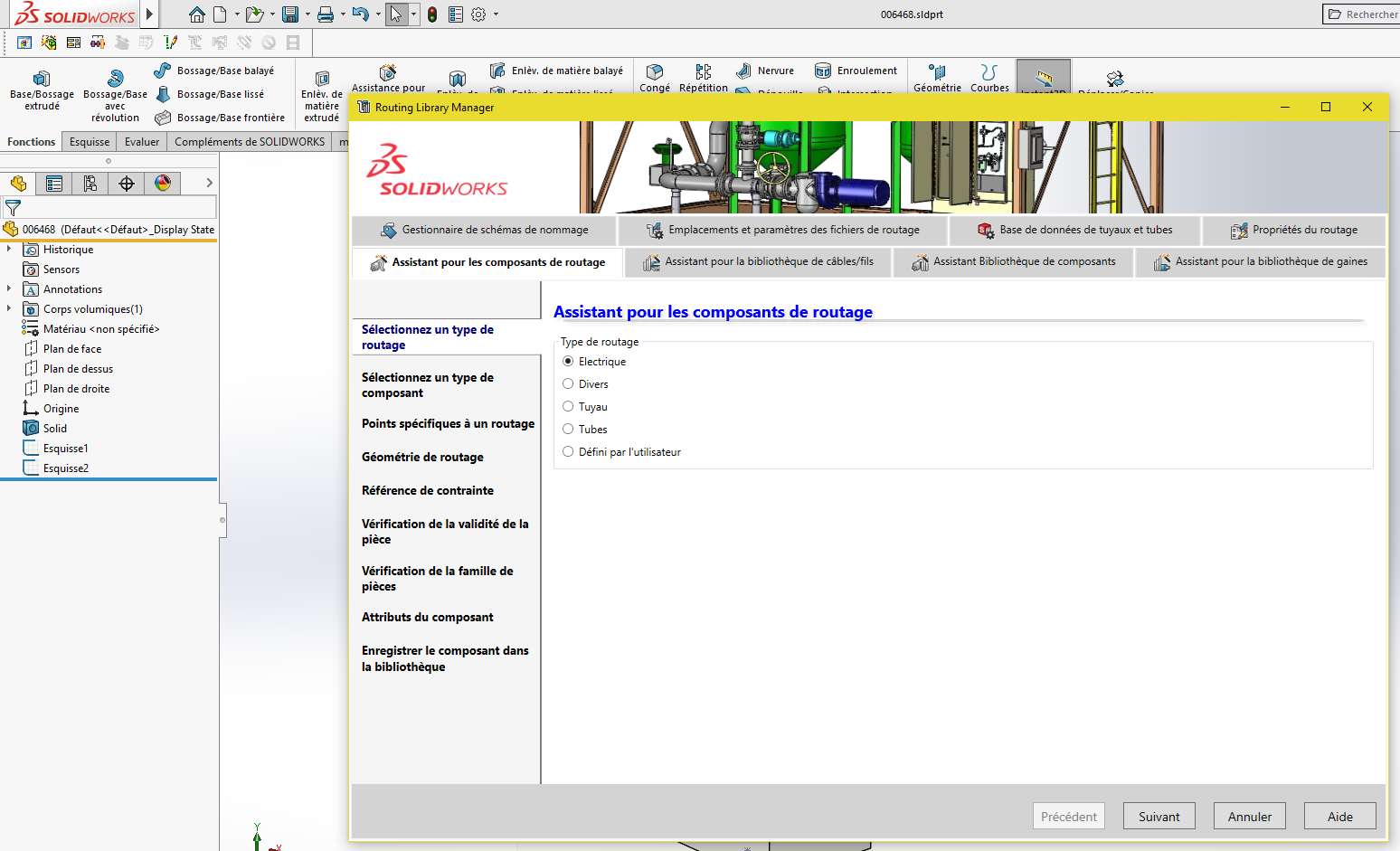Click Enlèv. de matière extrudé tool
Viewport: 1400px width, 851px height.
tap(322, 97)
